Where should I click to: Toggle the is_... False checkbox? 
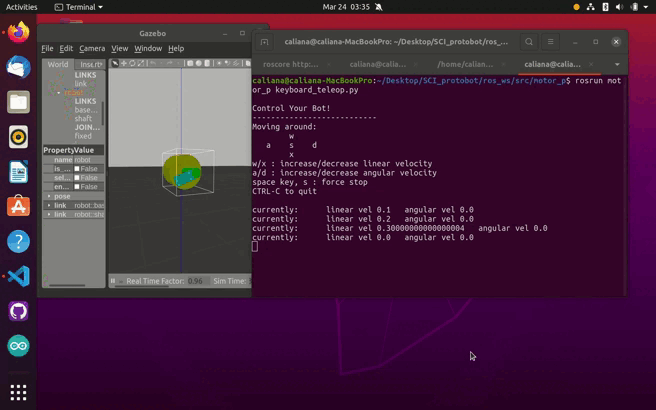click(x=77, y=169)
